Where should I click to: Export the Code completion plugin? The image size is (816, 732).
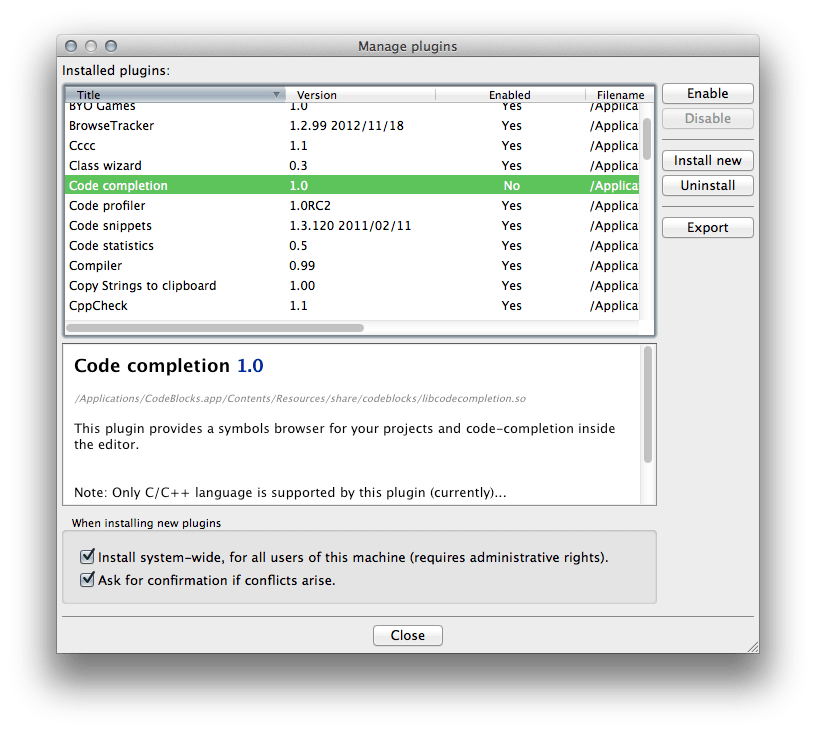707,227
